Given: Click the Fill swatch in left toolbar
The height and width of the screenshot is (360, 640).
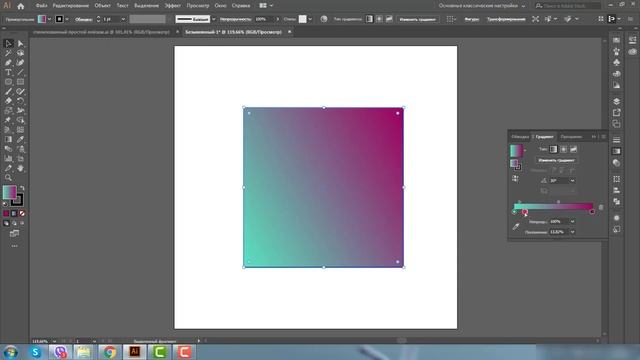Looking at the screenshot, I should tap(9, 192).
